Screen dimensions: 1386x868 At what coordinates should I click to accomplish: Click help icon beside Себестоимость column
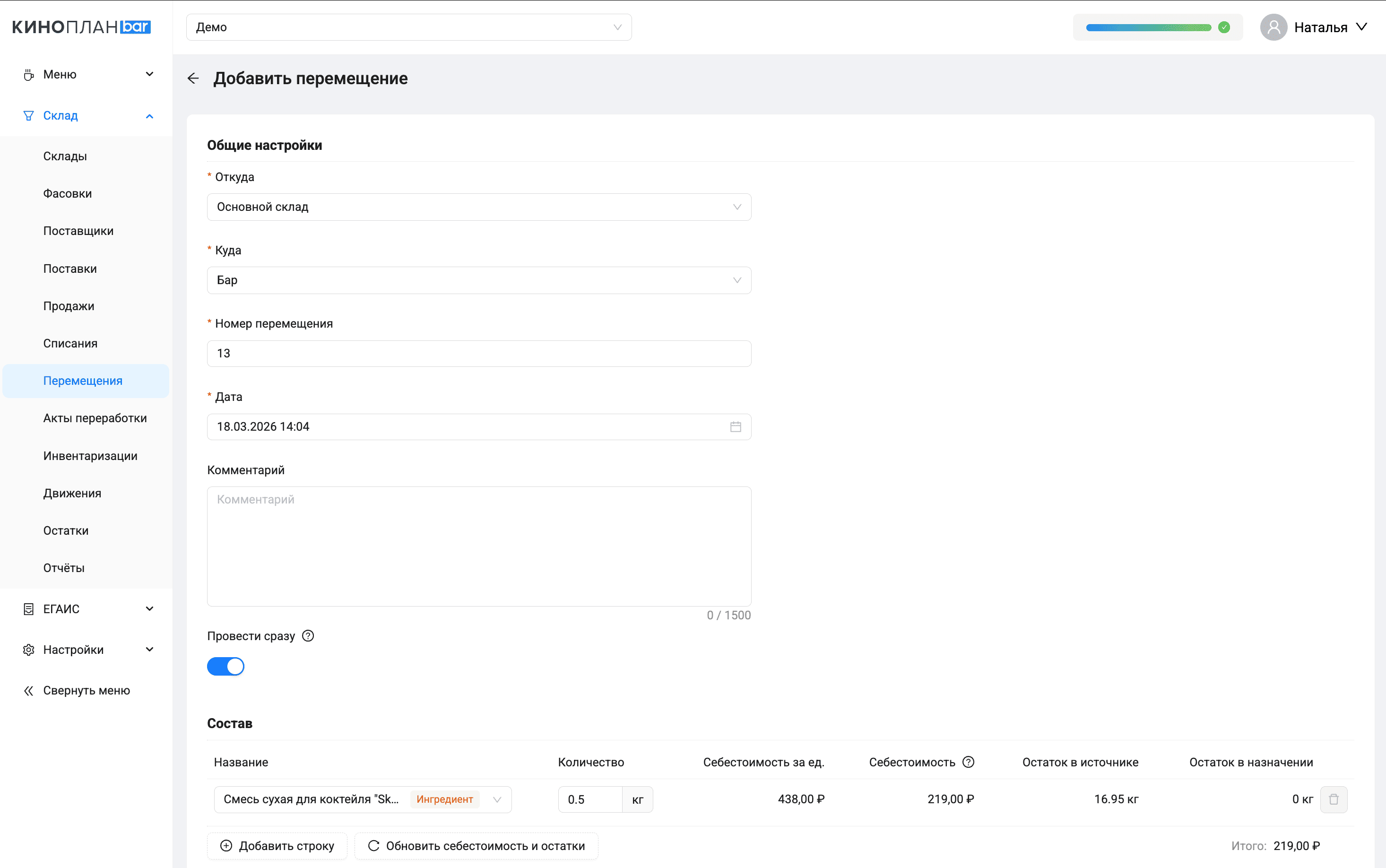coord(968,763)
